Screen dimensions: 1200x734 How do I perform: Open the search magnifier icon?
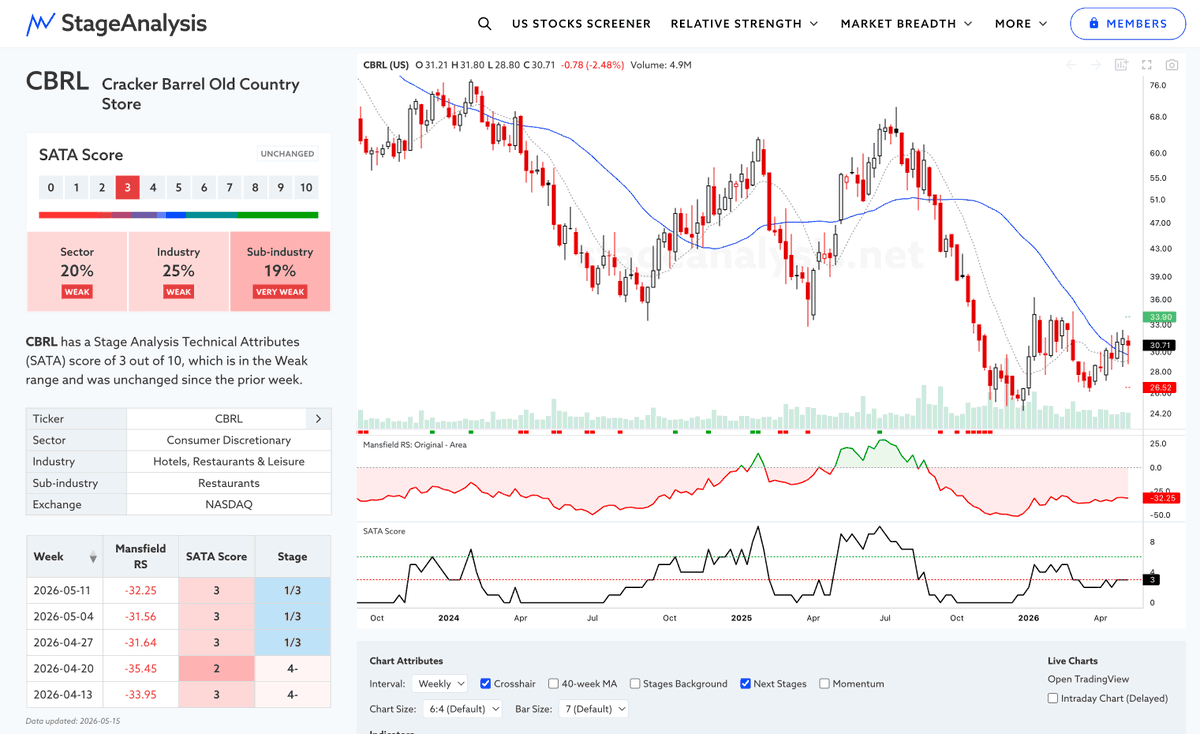[484, 23]
